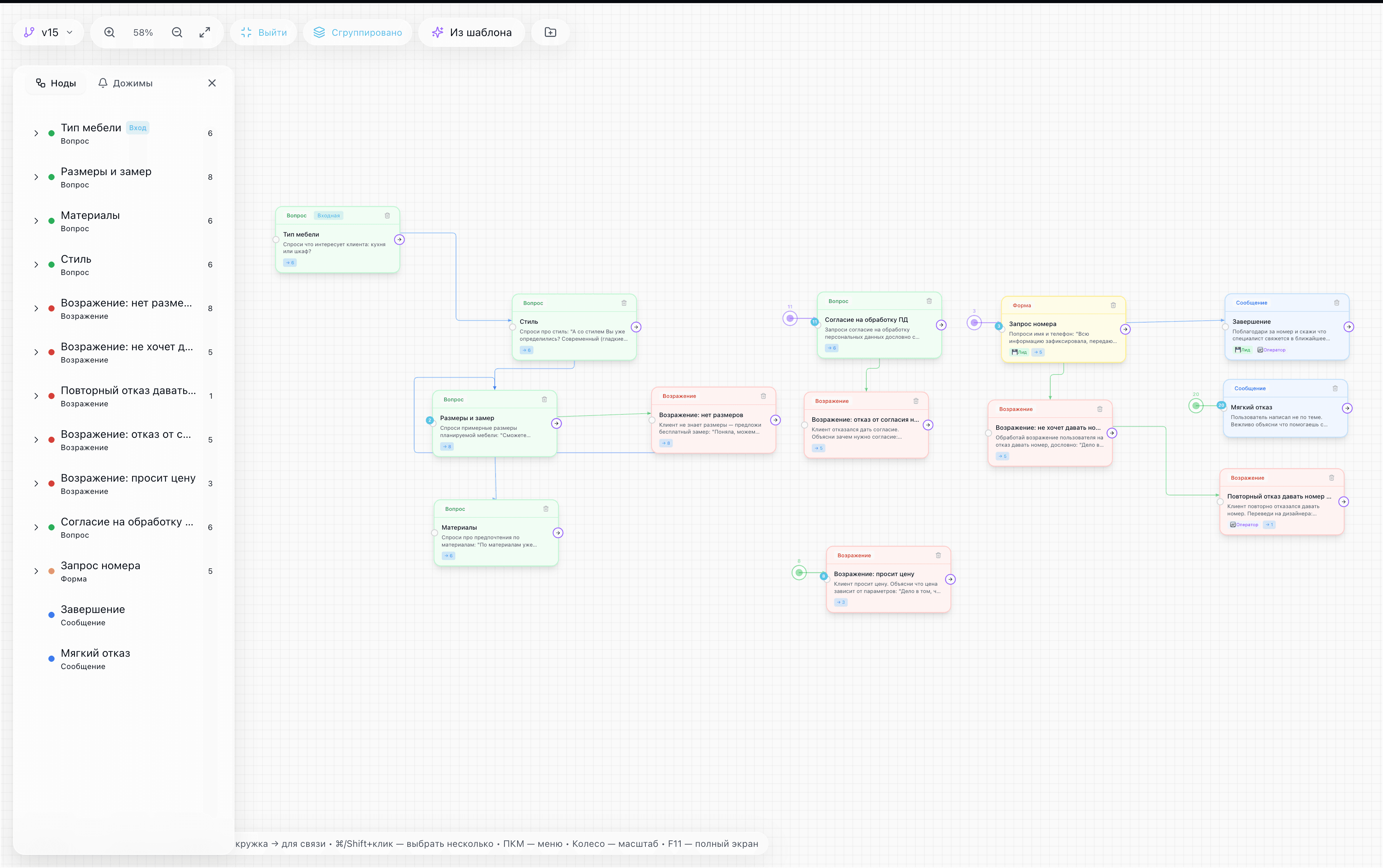Click output arrow connector of Стиль node

tap(635, 326)
